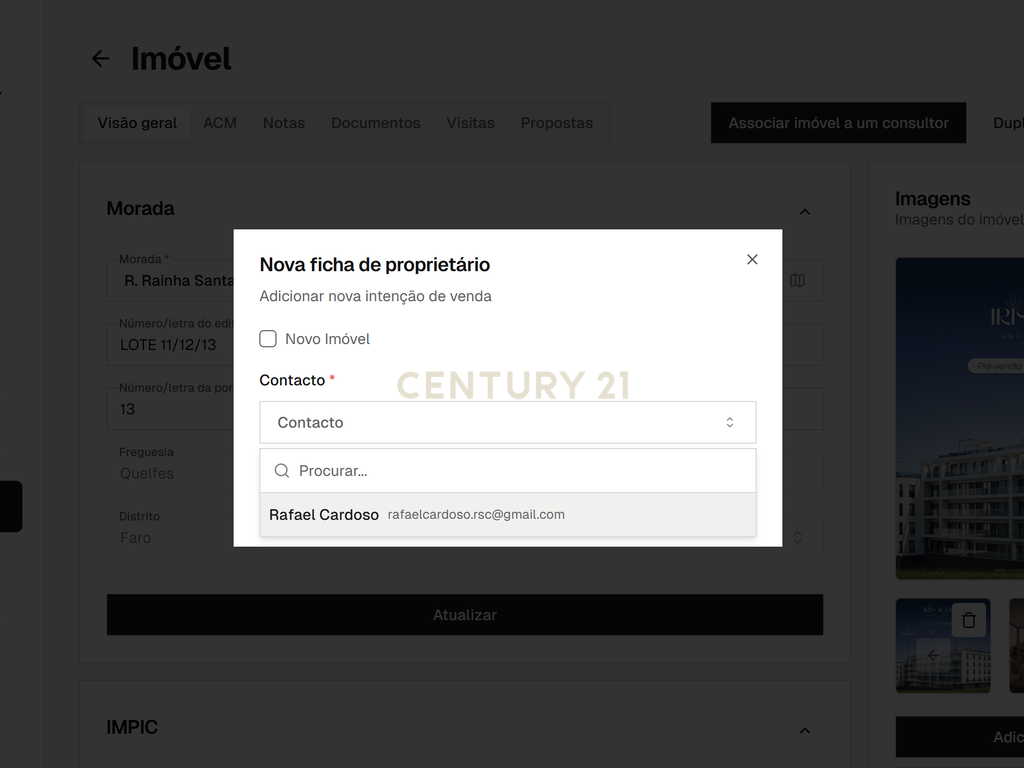1024x768 pixels.
Task: Open dropdown arrows right of Distrito row
Action: click(797, 537)
